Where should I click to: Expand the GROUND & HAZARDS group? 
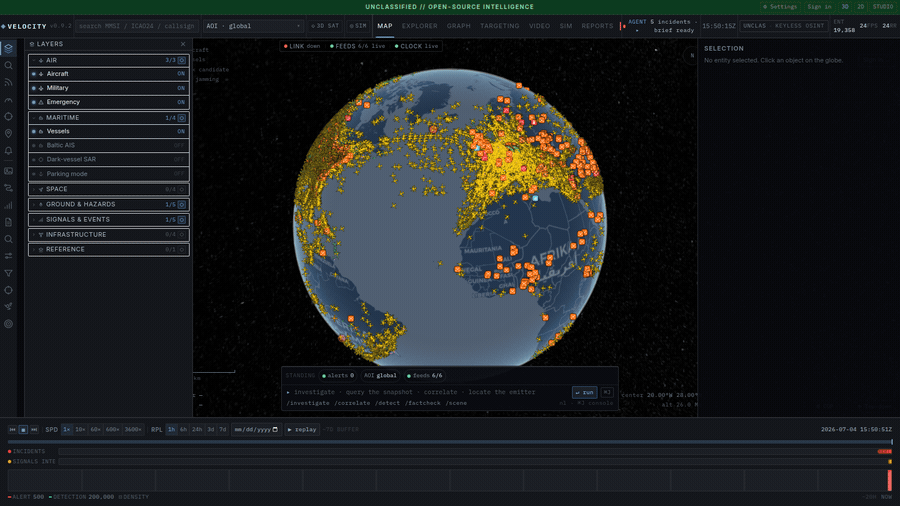coord(34,205)
